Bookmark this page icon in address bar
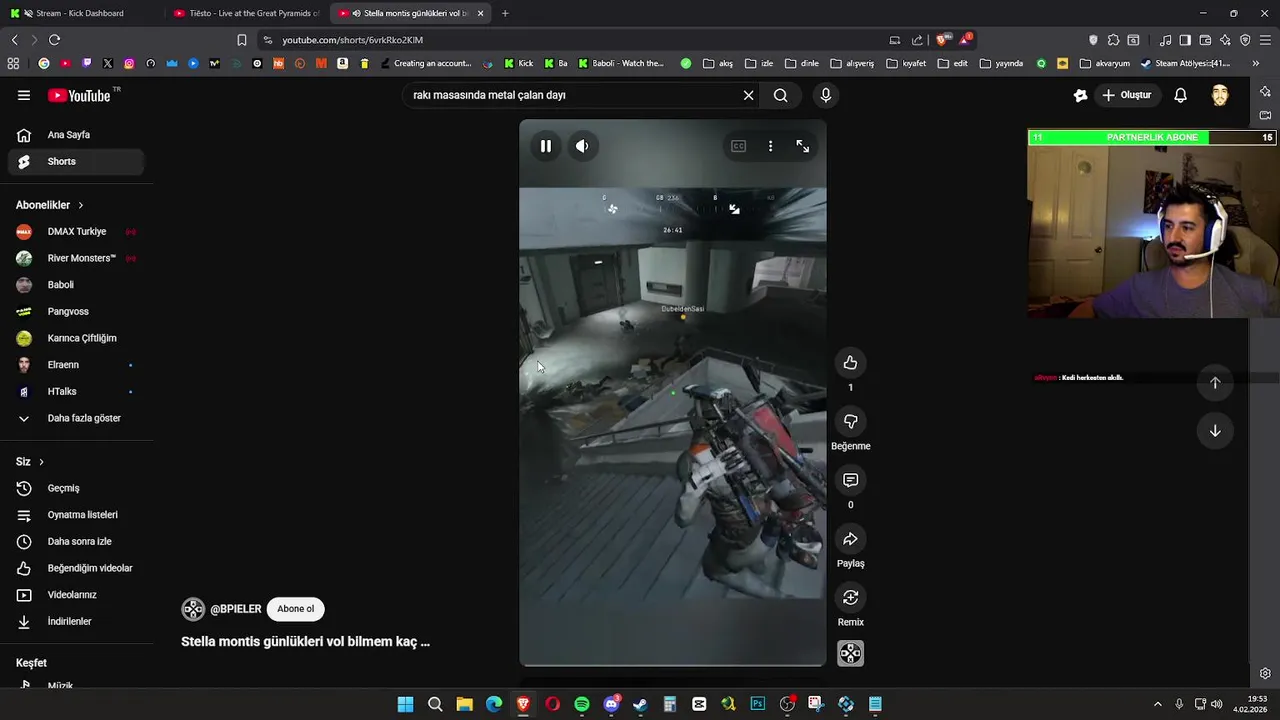Viewport: 1280px width, 720px height. tap(241, 40)
